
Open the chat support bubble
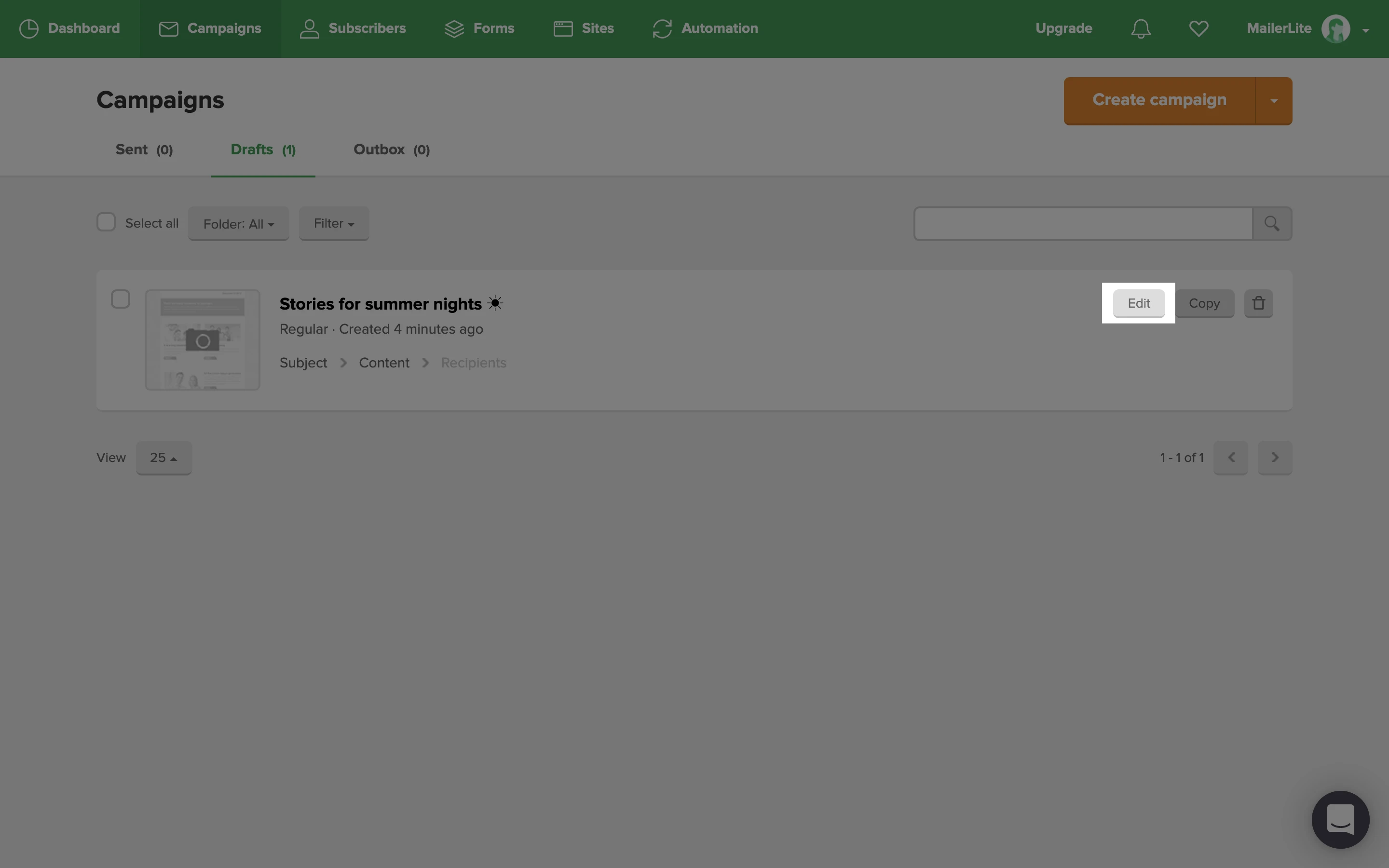click(x=1340, y=819)
